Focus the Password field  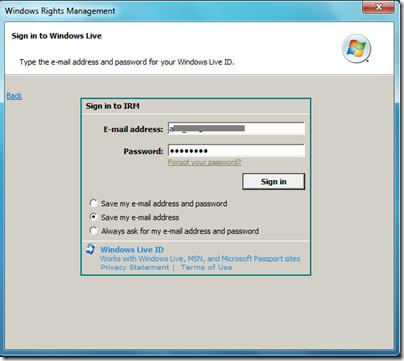click(236, 151)
